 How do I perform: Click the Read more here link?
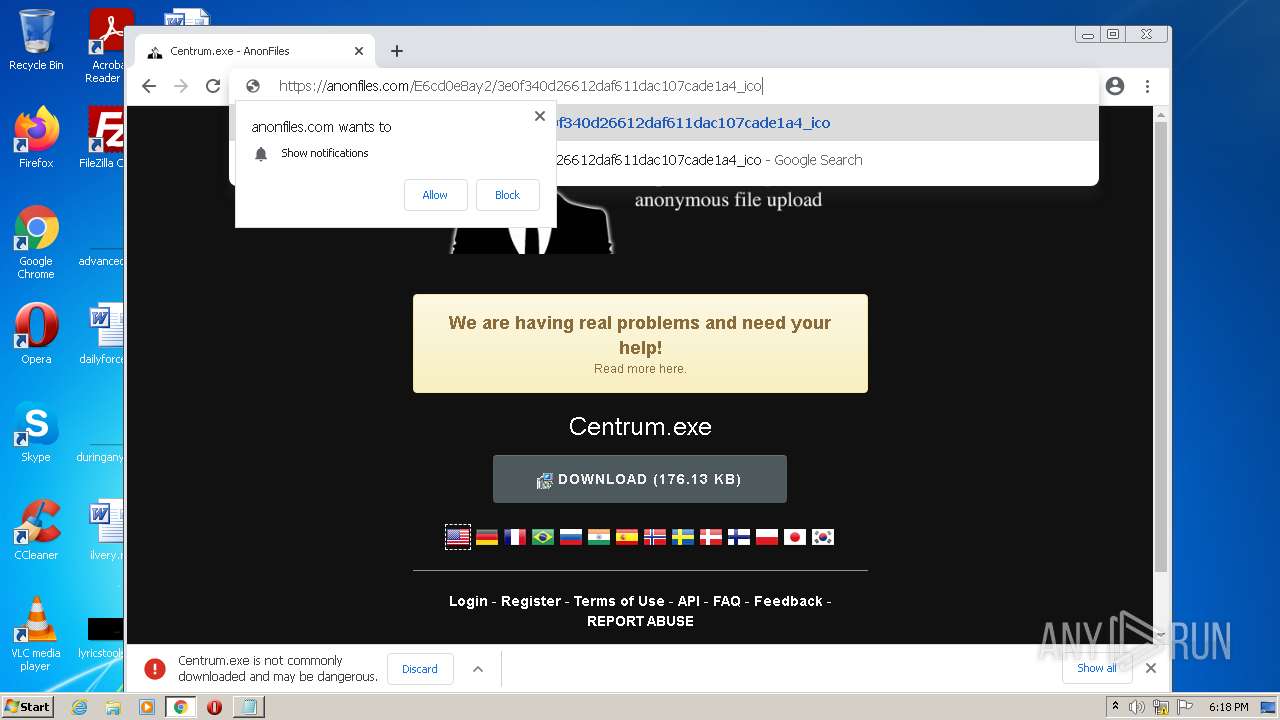coord(640,369)
